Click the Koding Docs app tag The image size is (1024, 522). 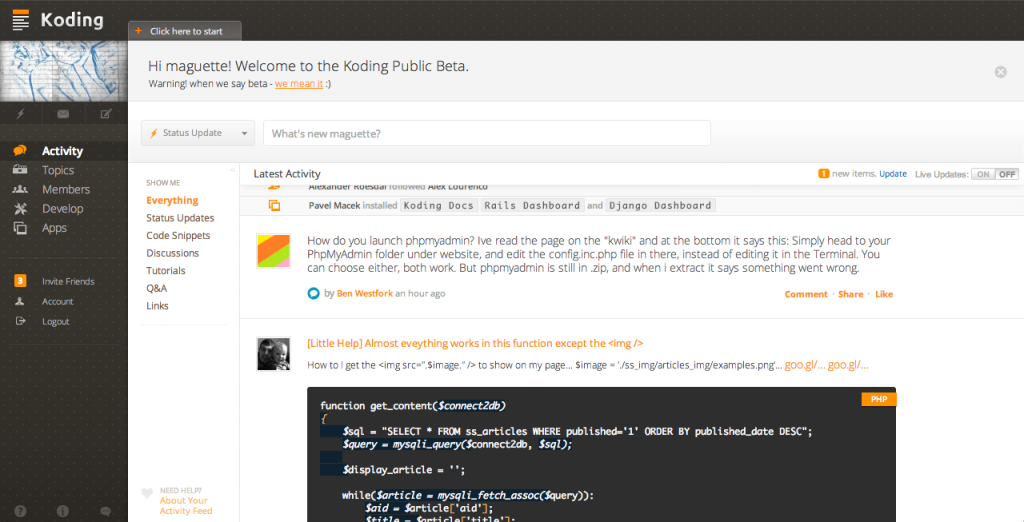point(439,205)
